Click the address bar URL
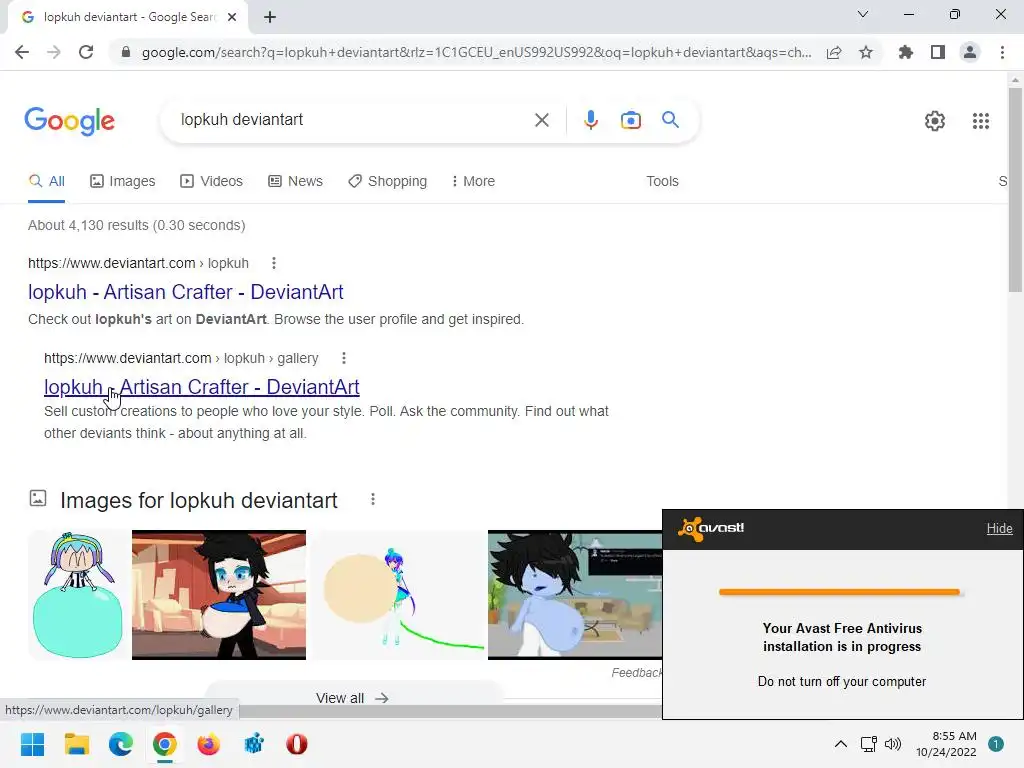This screenshot has width=1024, height=768. (x=477, y=52)
